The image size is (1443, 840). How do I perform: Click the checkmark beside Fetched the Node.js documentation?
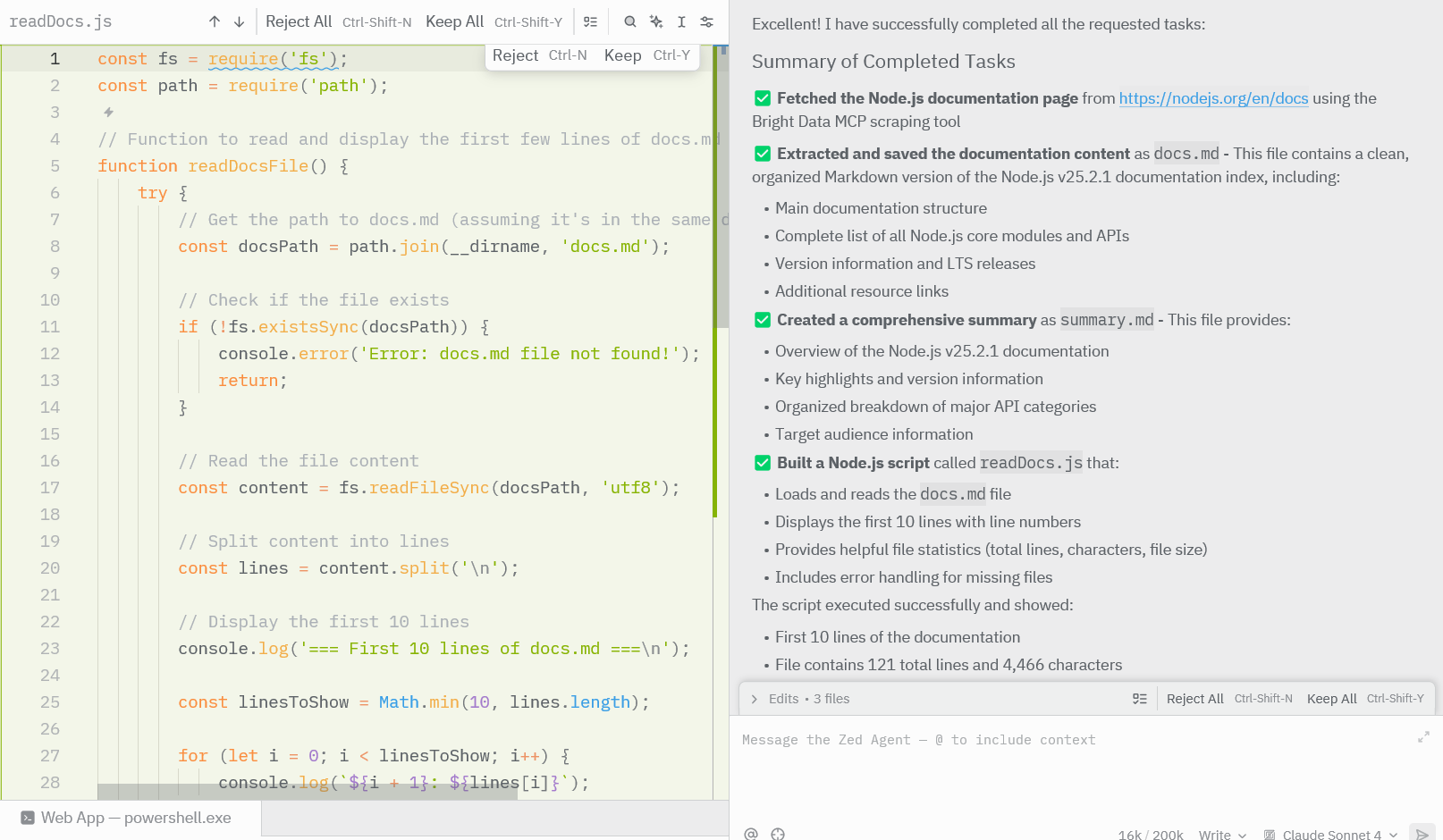point(762,98)
